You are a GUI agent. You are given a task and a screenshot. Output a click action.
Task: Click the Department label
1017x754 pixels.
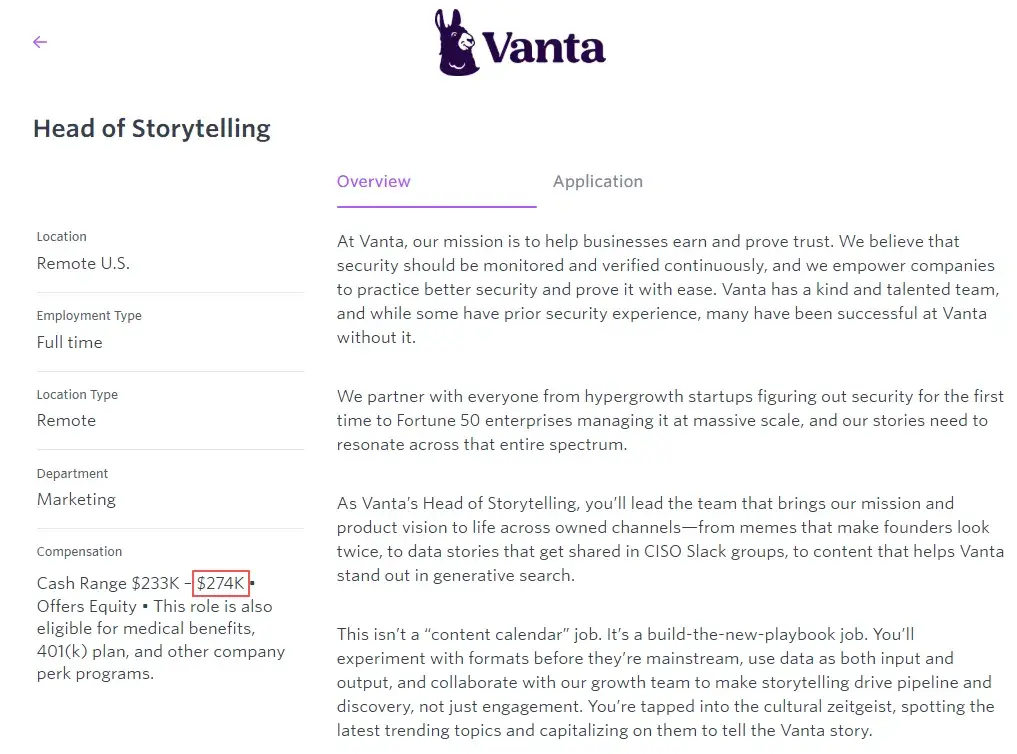pos(72,473)
